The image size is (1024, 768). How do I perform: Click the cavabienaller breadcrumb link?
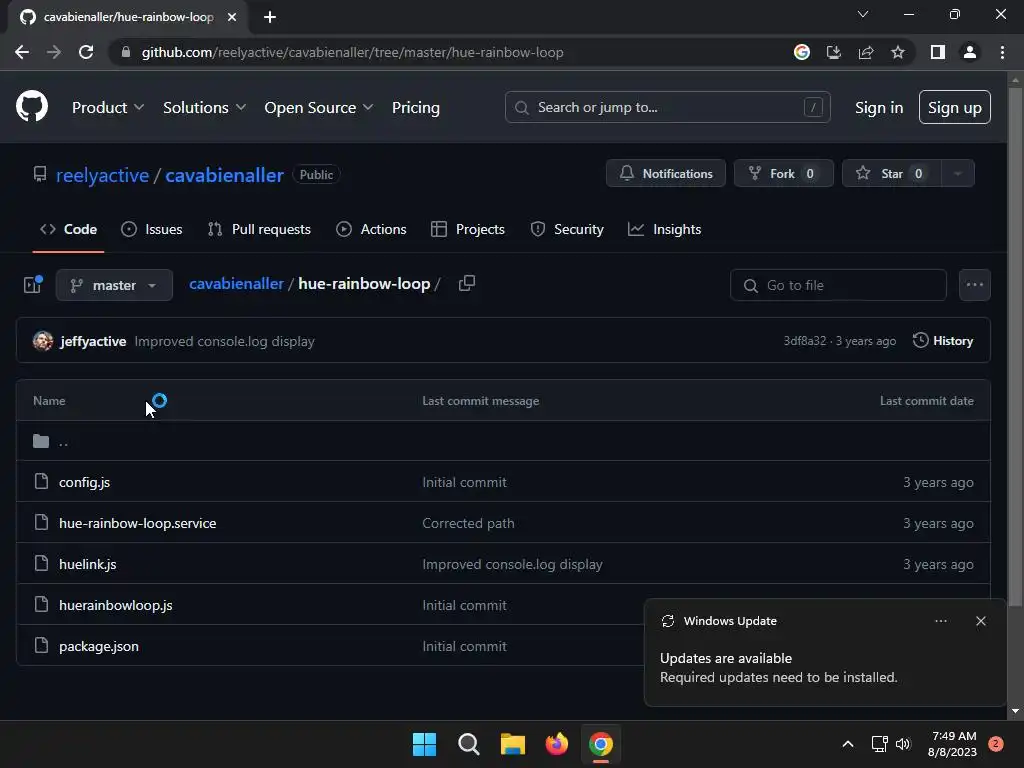click(236, 283)
